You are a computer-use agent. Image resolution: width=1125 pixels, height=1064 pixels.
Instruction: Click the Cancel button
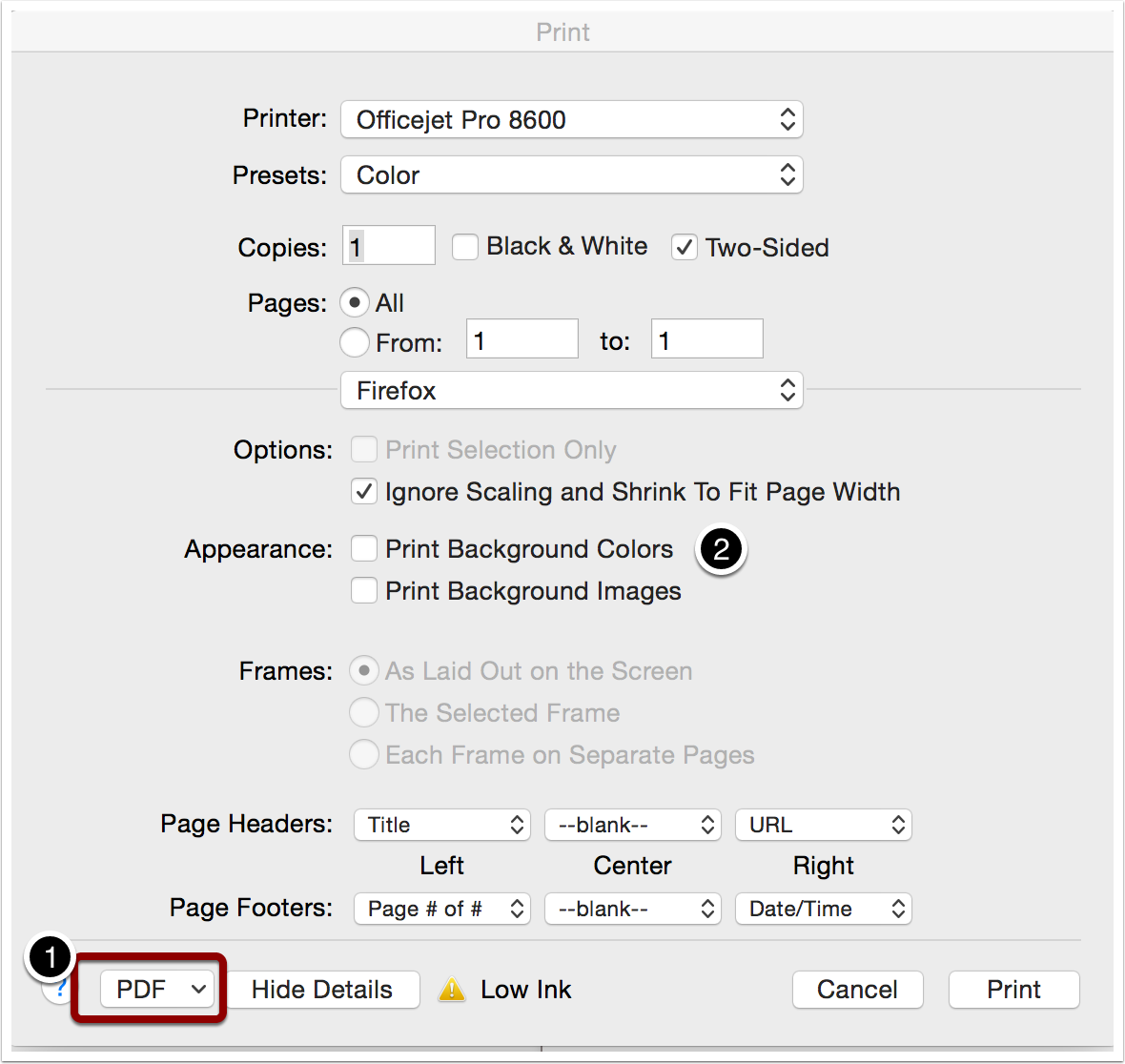pyautogui.click(x=857, y=990)
